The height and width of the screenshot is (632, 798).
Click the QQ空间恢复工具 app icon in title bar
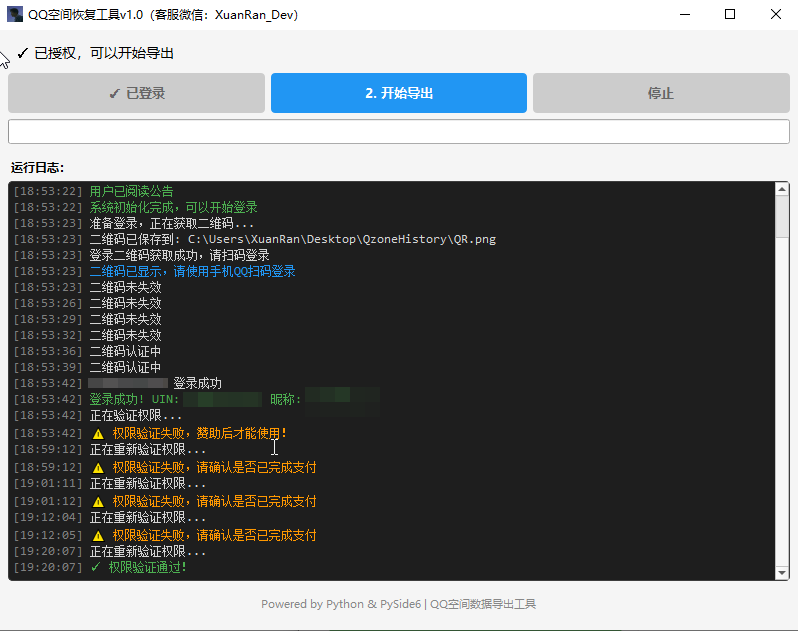tap(15, 15)
